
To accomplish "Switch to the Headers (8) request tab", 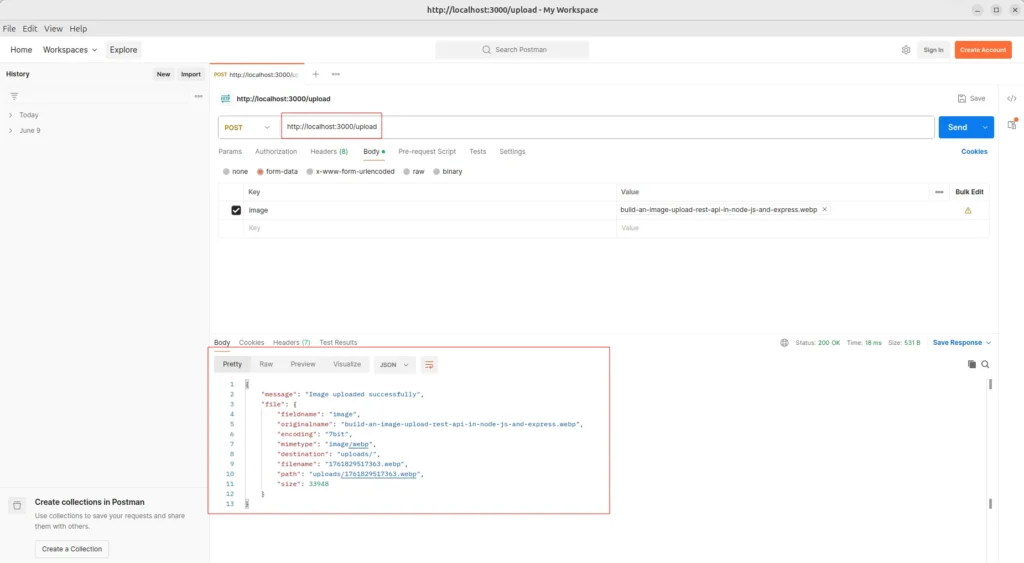I will [x=329, y=152].
